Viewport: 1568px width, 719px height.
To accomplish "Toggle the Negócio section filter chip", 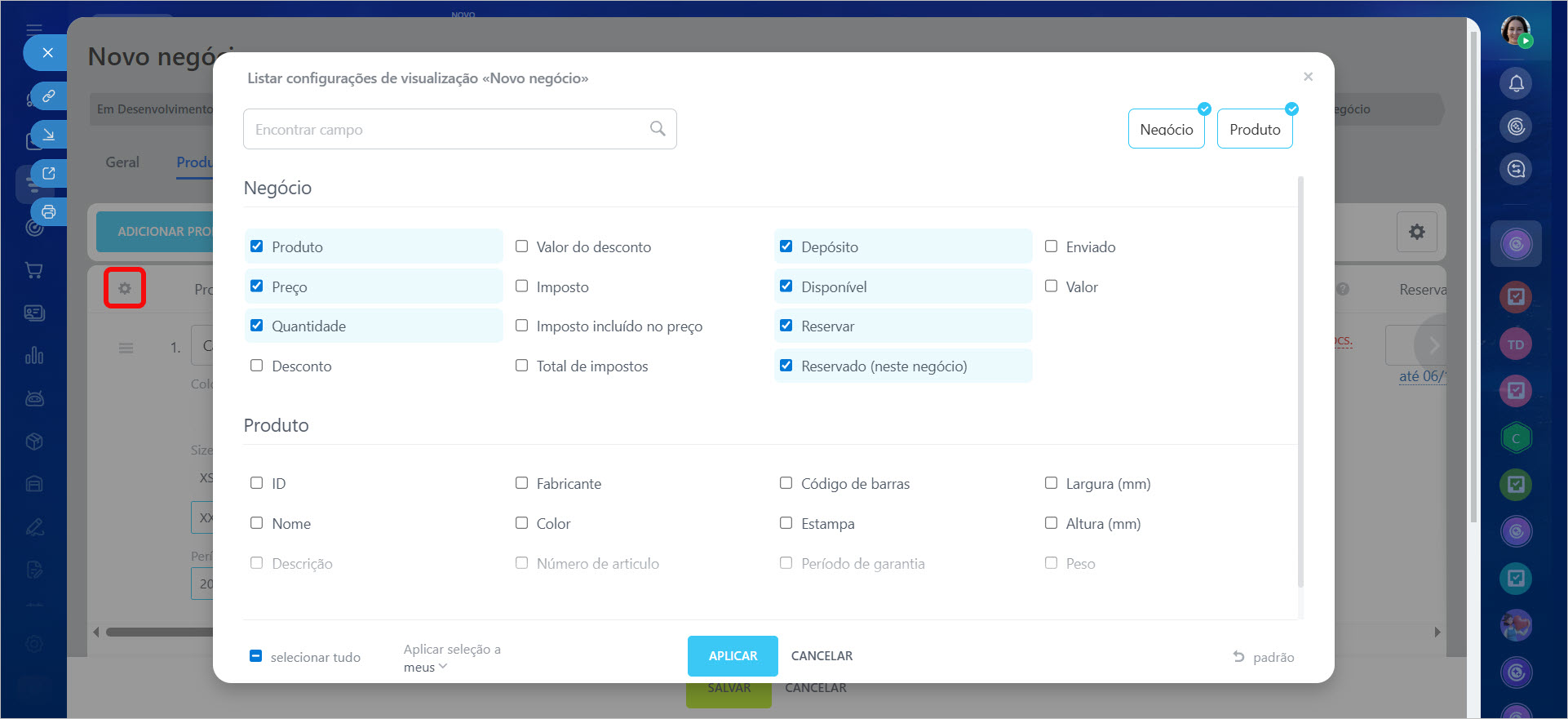I will [x=1166, y=129].
